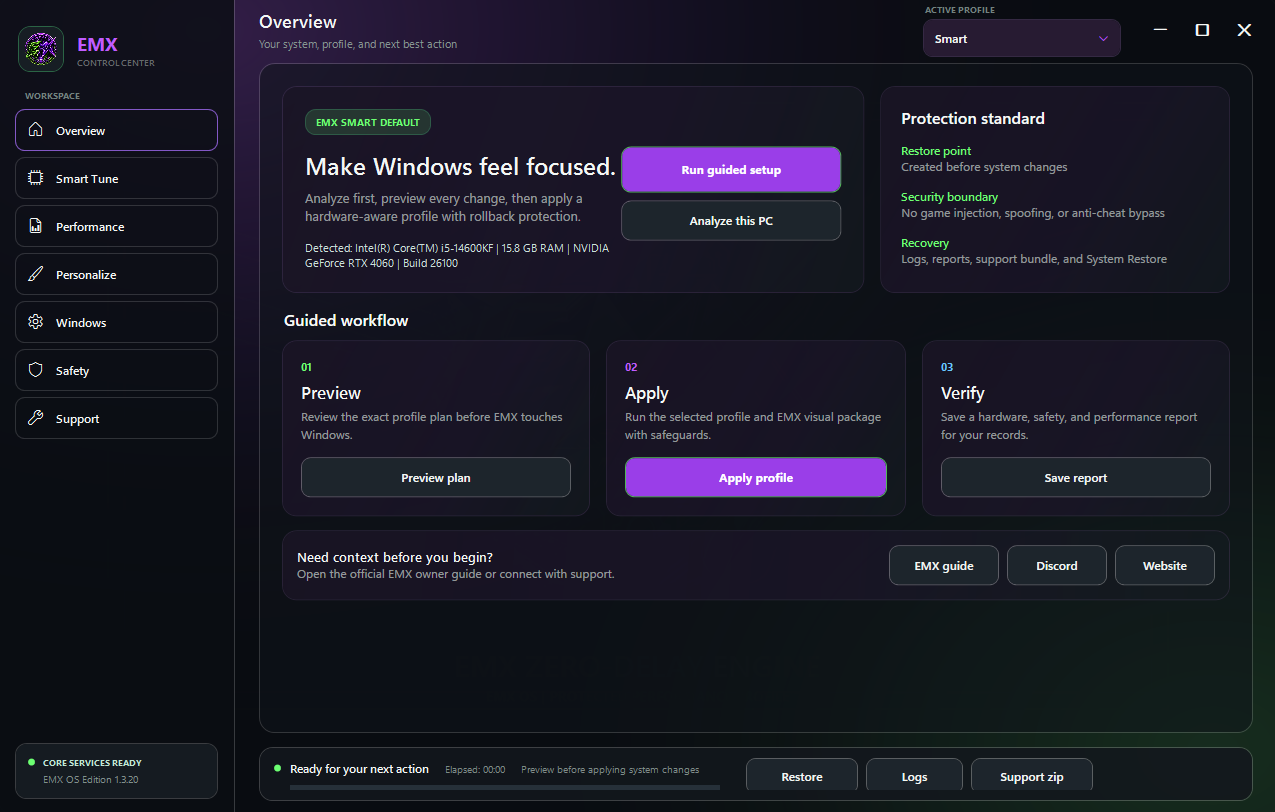Viewport: 1275px width, 812px height.
Task: Click the green core services status dot
Action: click(31, 762)
